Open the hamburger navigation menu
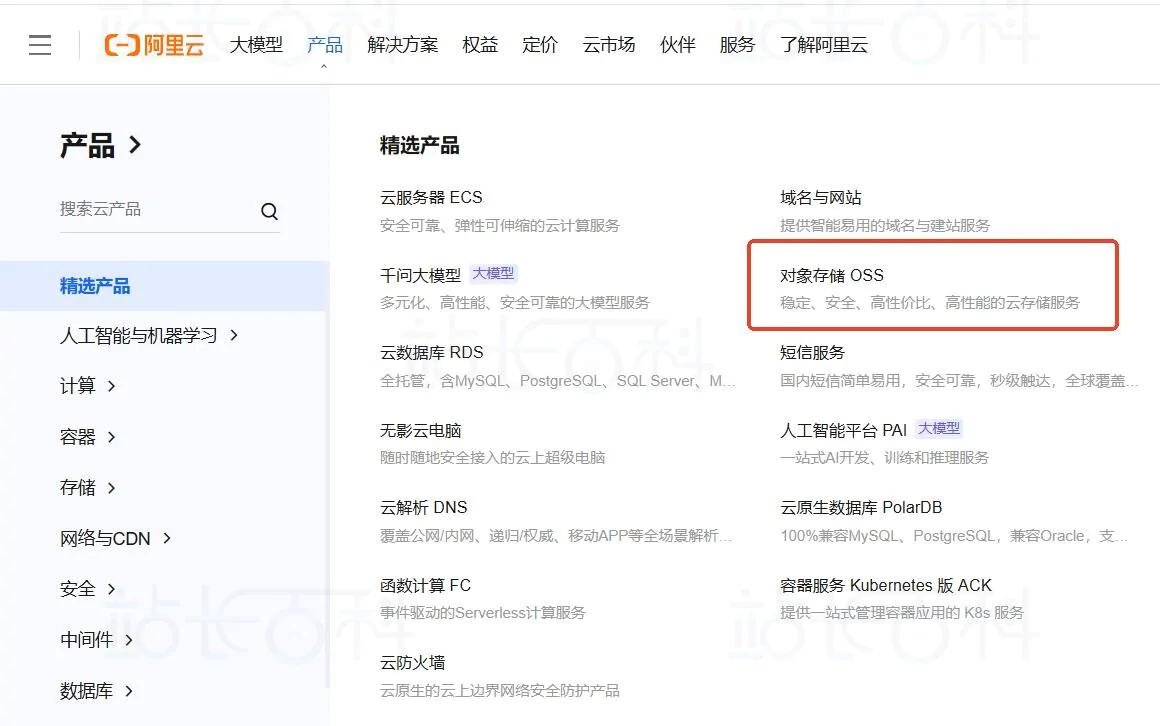This screenshot has width=1160, height=726. tap(39, 43)
